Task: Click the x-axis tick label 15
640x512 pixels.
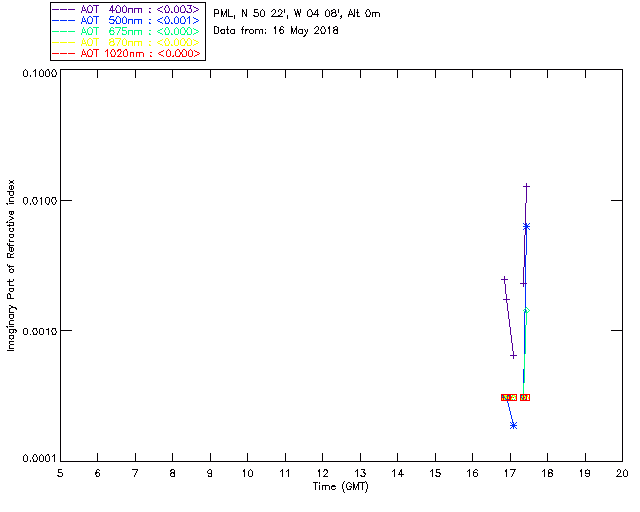Action: pos(435,473)
